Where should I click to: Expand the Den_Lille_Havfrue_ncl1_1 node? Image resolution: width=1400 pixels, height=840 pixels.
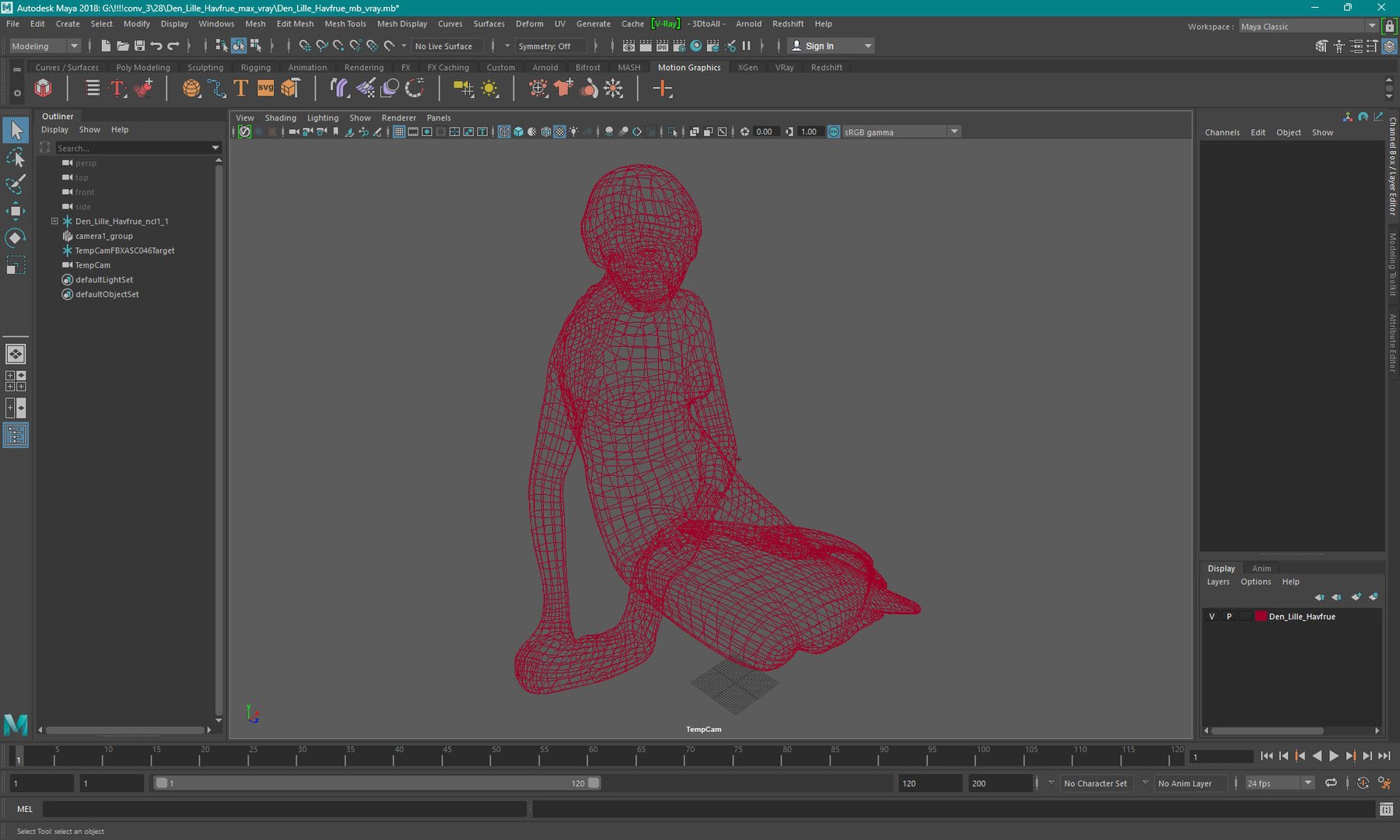pyautogui.click(x=55, y=221)
